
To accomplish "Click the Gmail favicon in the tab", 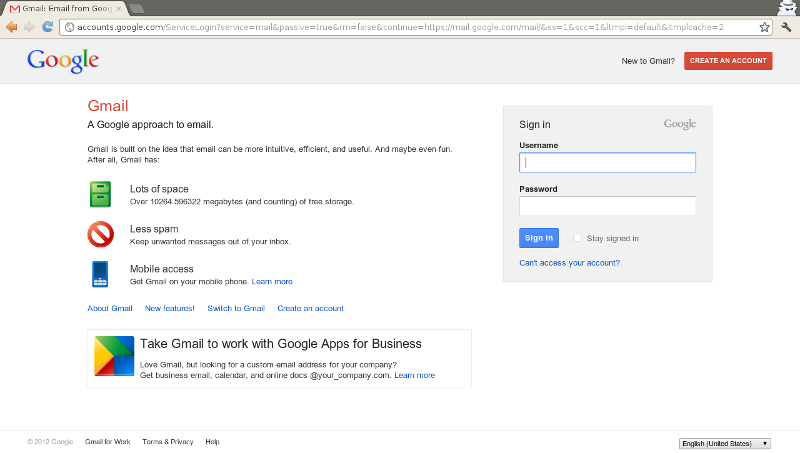I will tap(15, 9).
